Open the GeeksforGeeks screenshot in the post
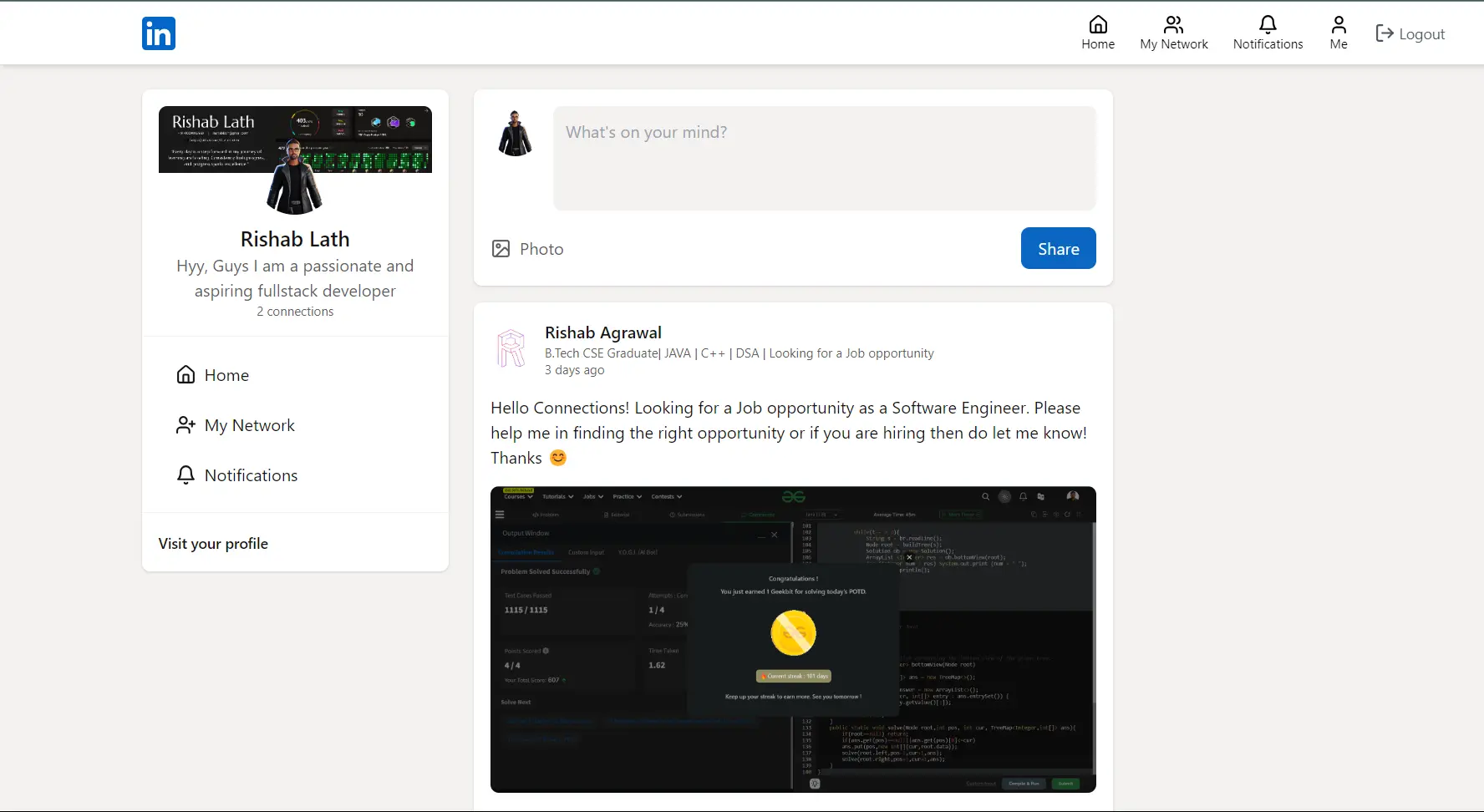This screenshot has height=812, width=1484. [792, 639]
